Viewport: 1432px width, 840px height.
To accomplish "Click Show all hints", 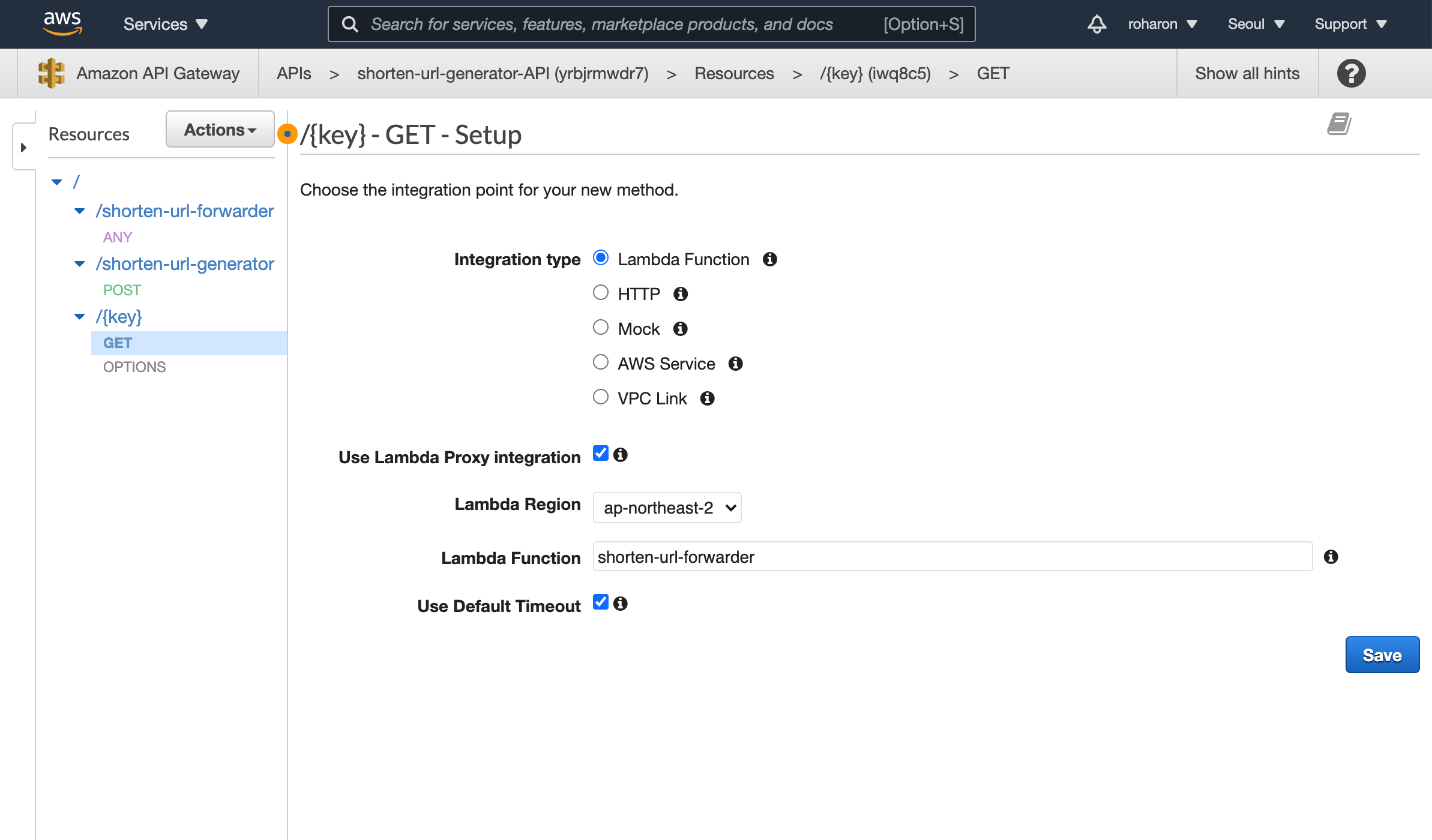I will pyautogui.click(x=1247, y=73).
